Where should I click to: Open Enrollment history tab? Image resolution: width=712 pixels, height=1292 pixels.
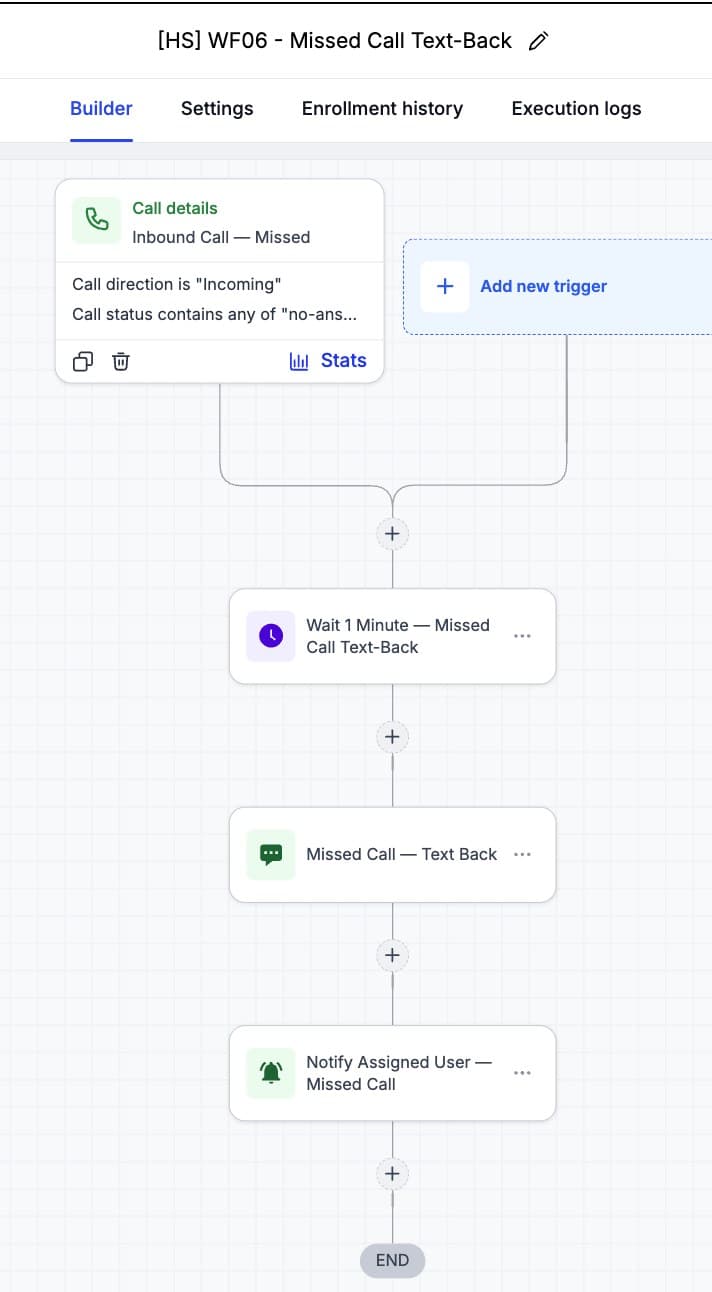382,108
